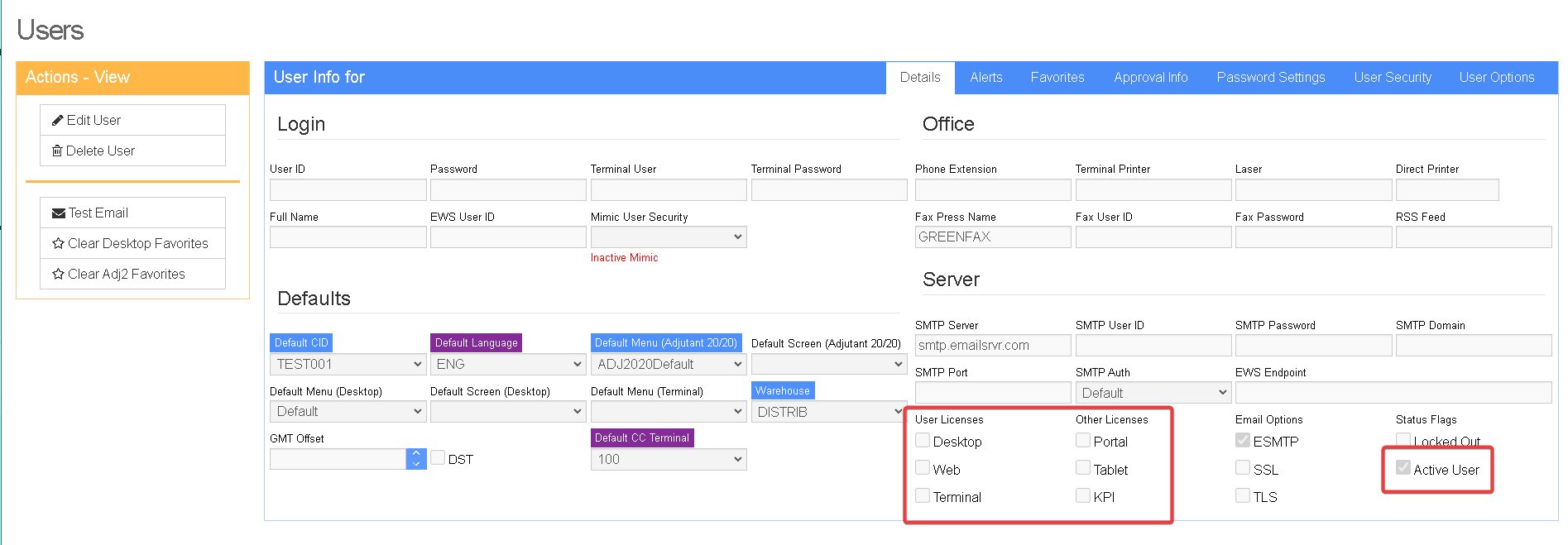This screenshot has width=1568, height=545.
Task: Click the star icon for Clear Adj2 Favorites
Action: pos(58,275)
